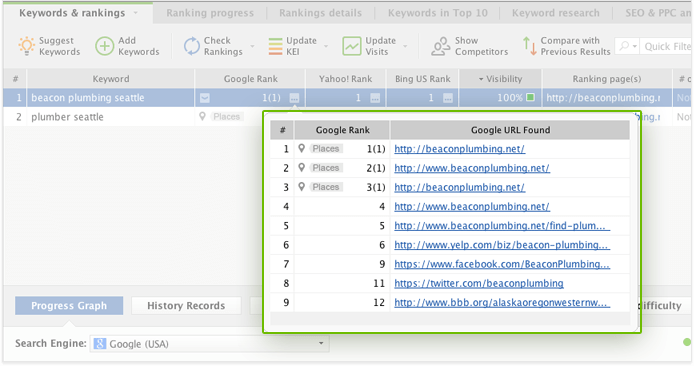Viewport: 694px width, 366px height.
Task: Click the Suggest Keywords lightbulb icon
Action: [26, 46]
